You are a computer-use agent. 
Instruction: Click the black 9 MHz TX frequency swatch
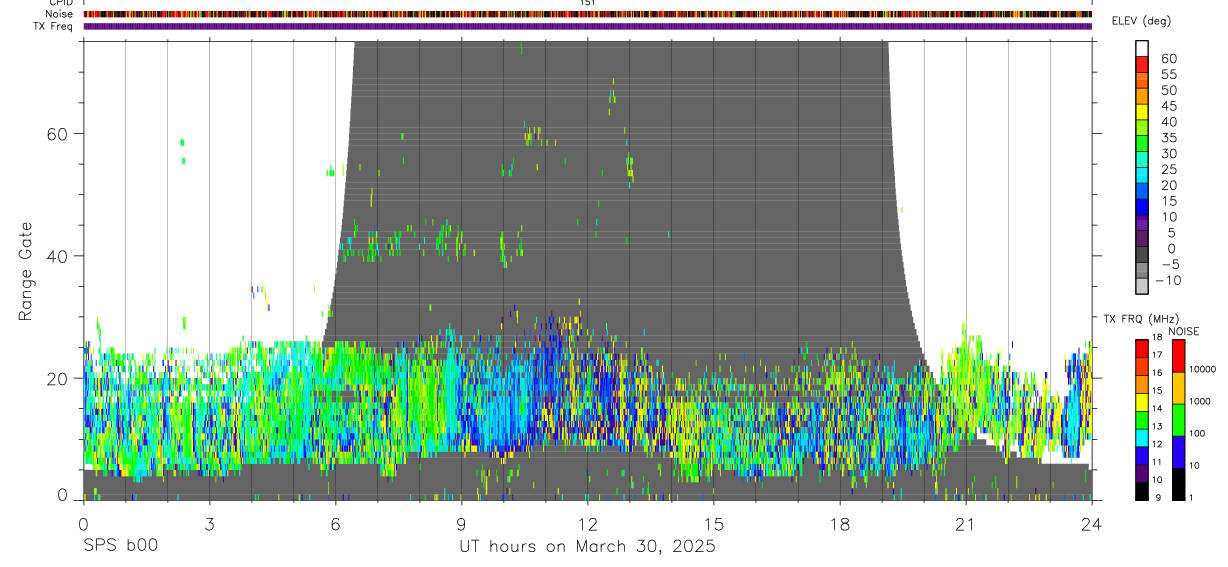click(x=1142, y=491)
